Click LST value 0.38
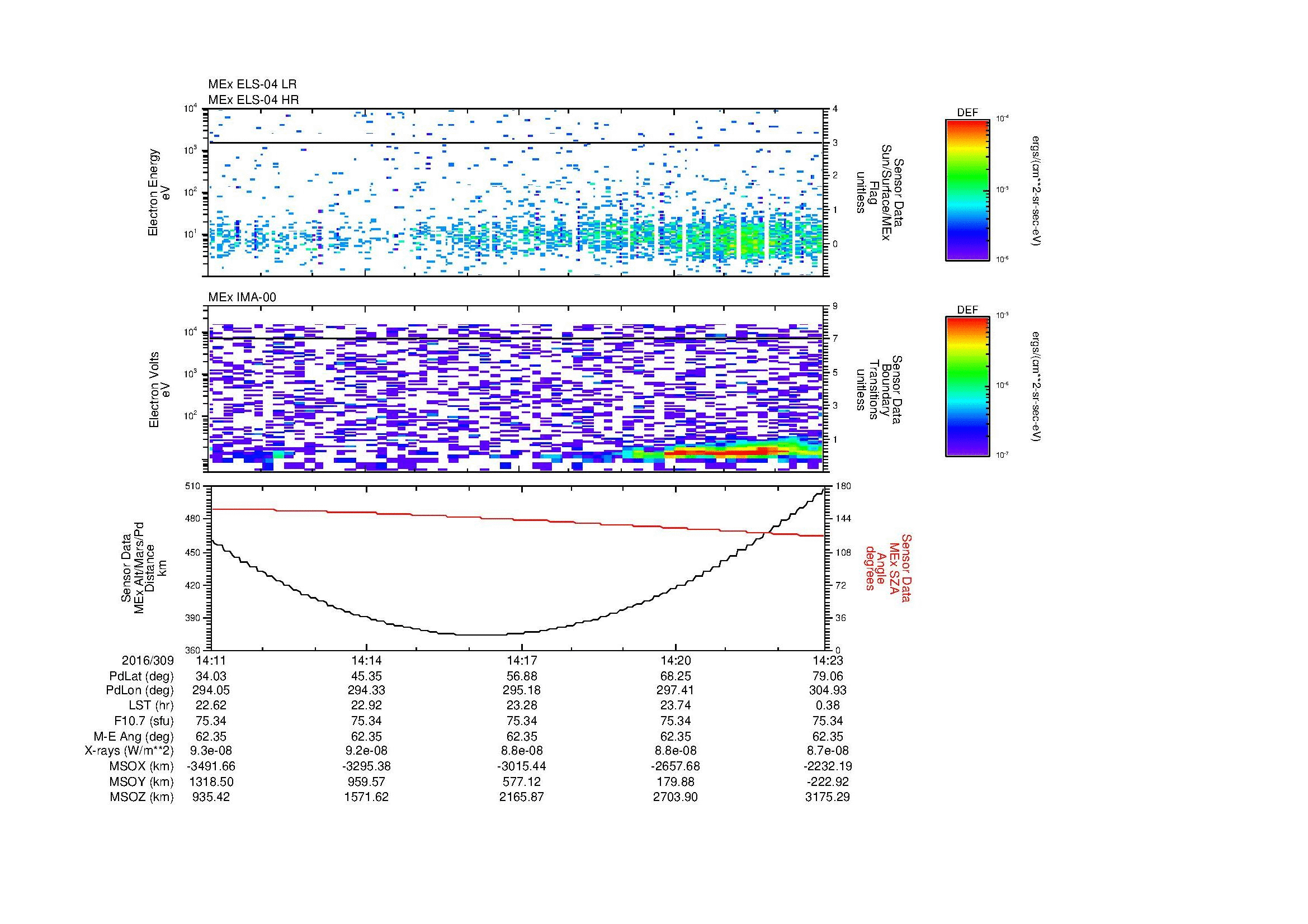 tap(828, 705)
